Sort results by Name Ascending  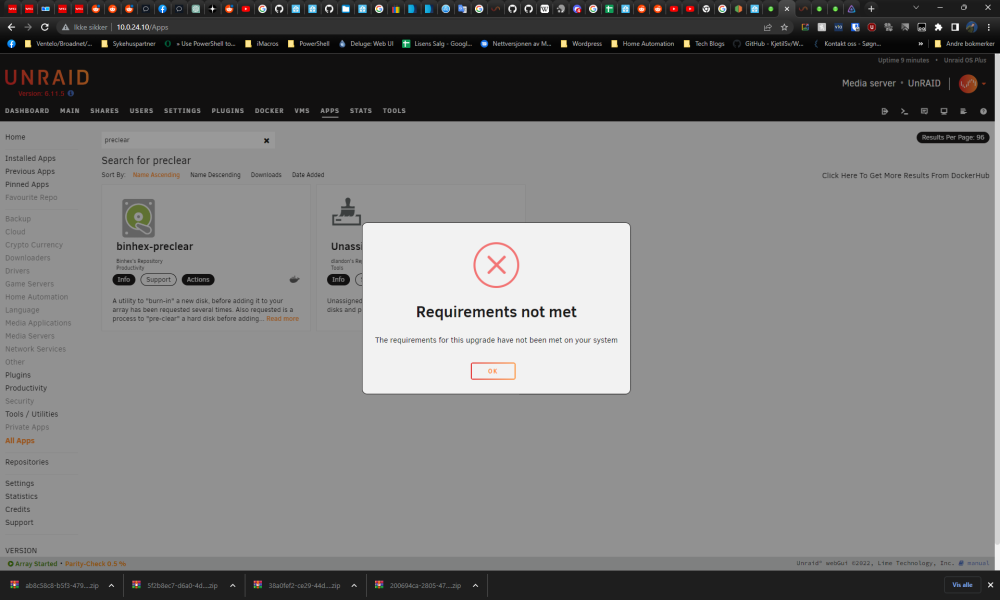(156, 175)
